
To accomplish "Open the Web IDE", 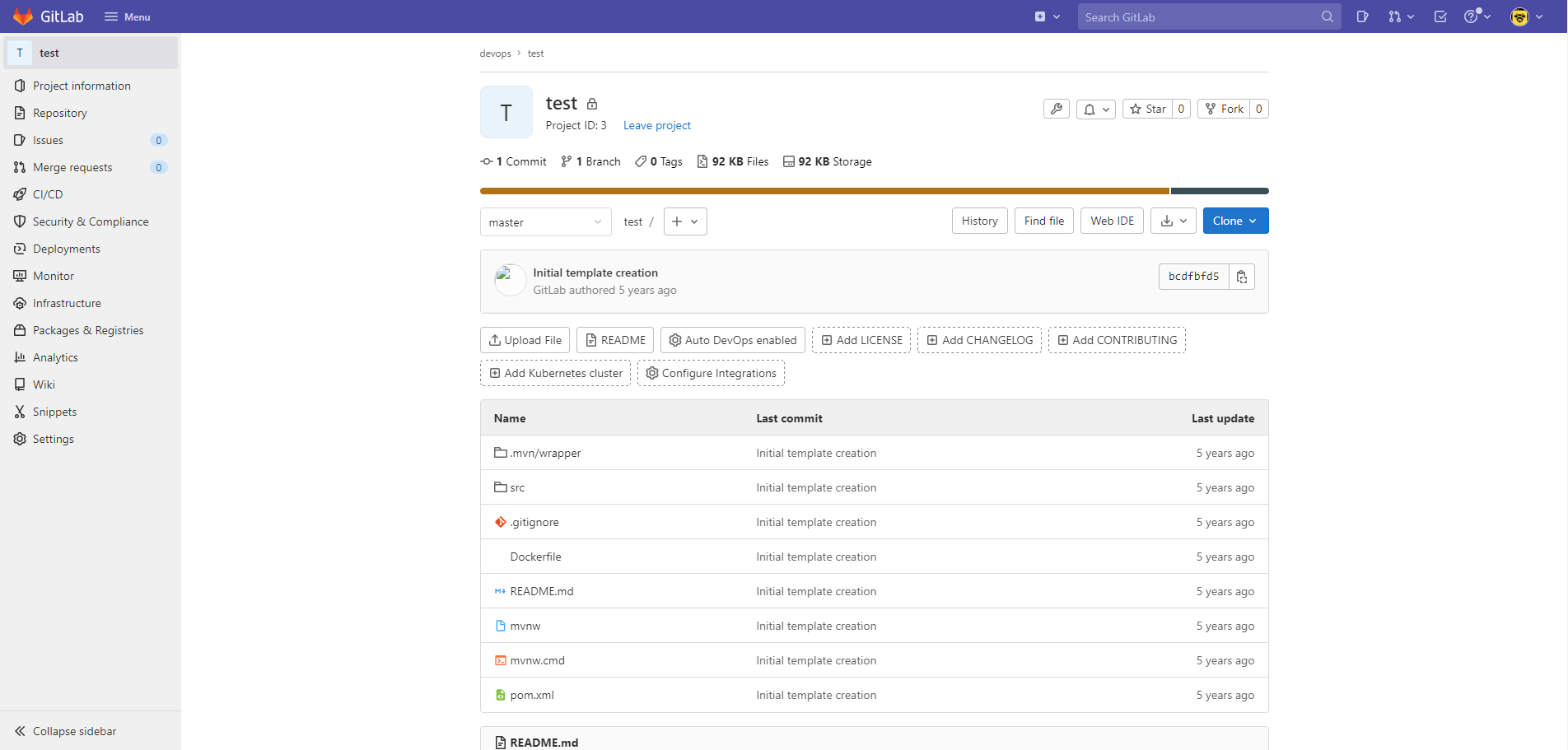I will [1112, 221].
